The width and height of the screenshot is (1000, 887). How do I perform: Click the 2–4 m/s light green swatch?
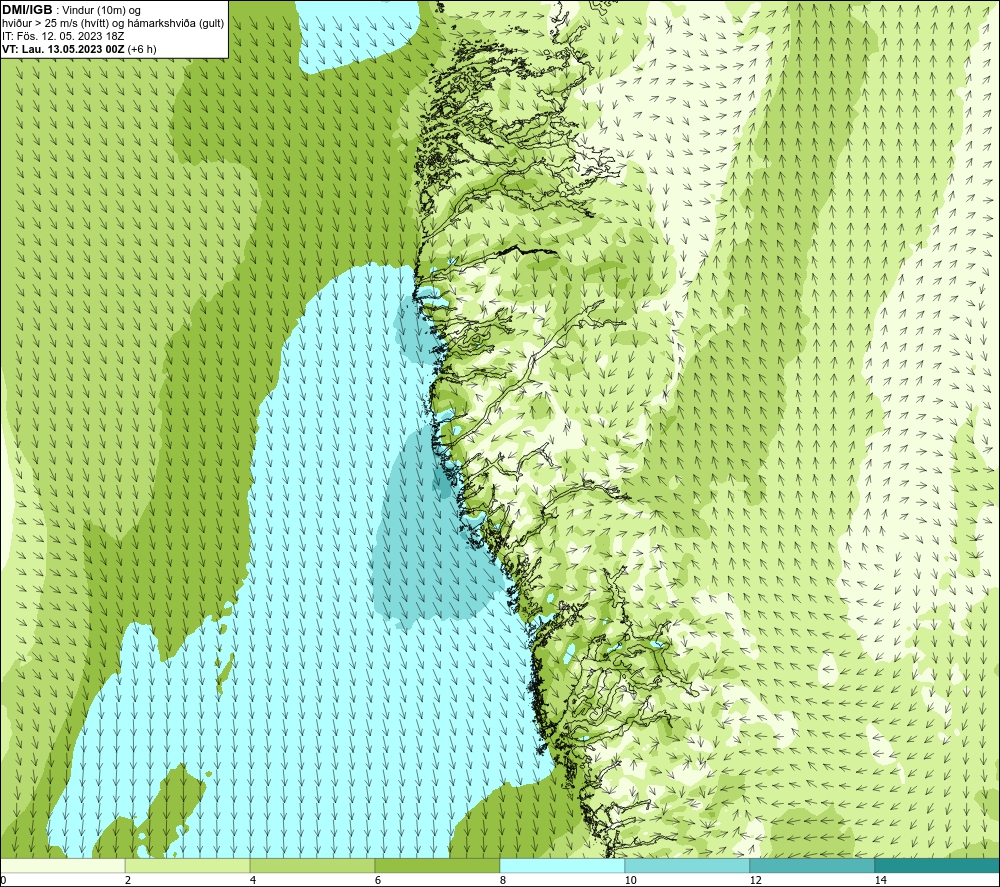pos(188,865)
